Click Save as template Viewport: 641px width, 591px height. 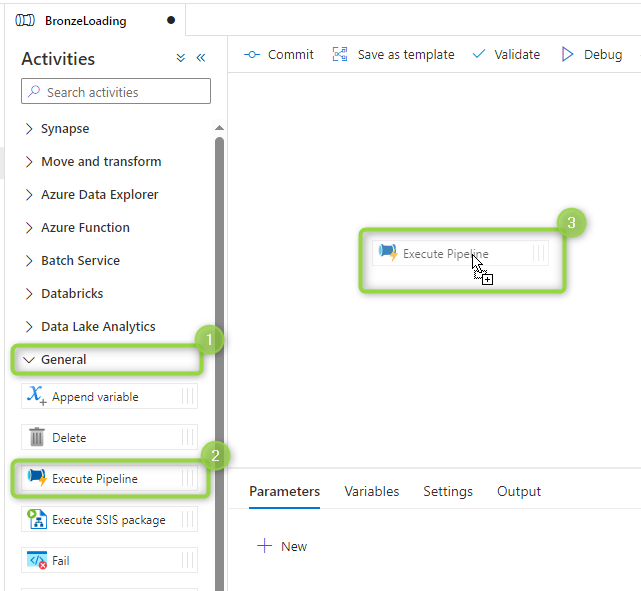[393, 54]
